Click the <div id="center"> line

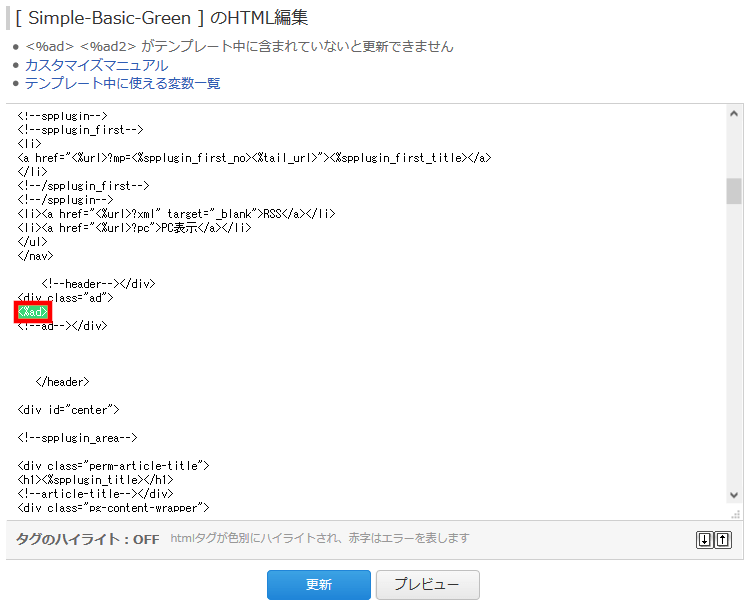tap(68, 410)
